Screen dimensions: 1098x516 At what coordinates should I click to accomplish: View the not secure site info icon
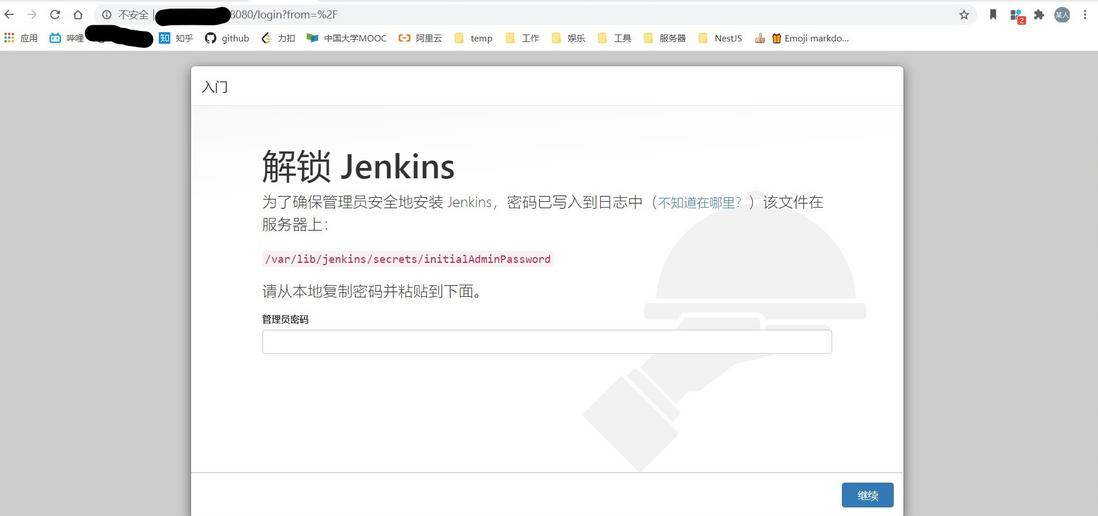106,15
